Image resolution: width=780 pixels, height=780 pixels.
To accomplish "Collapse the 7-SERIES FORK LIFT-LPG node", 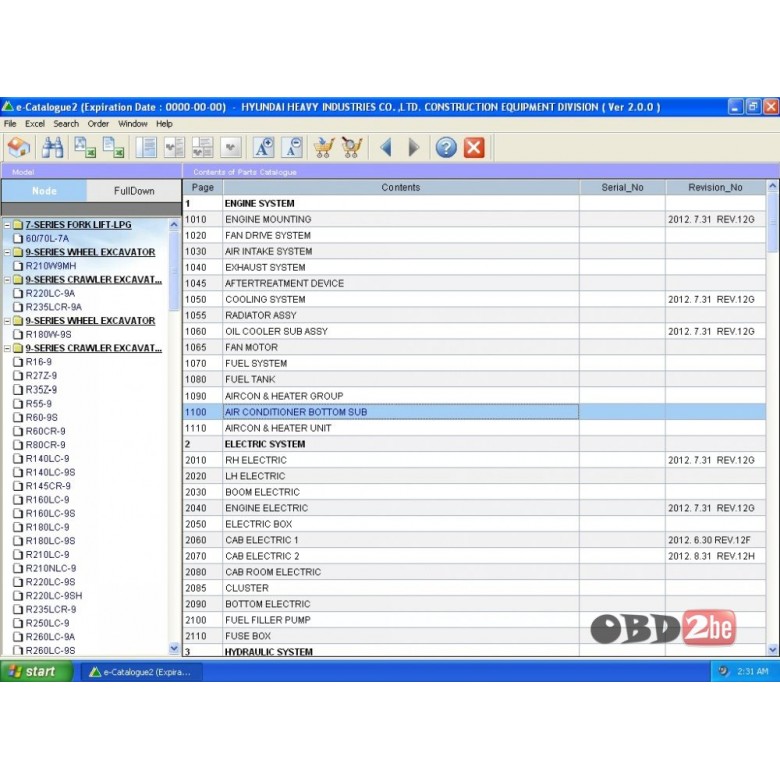I will (x=7, y=225).
